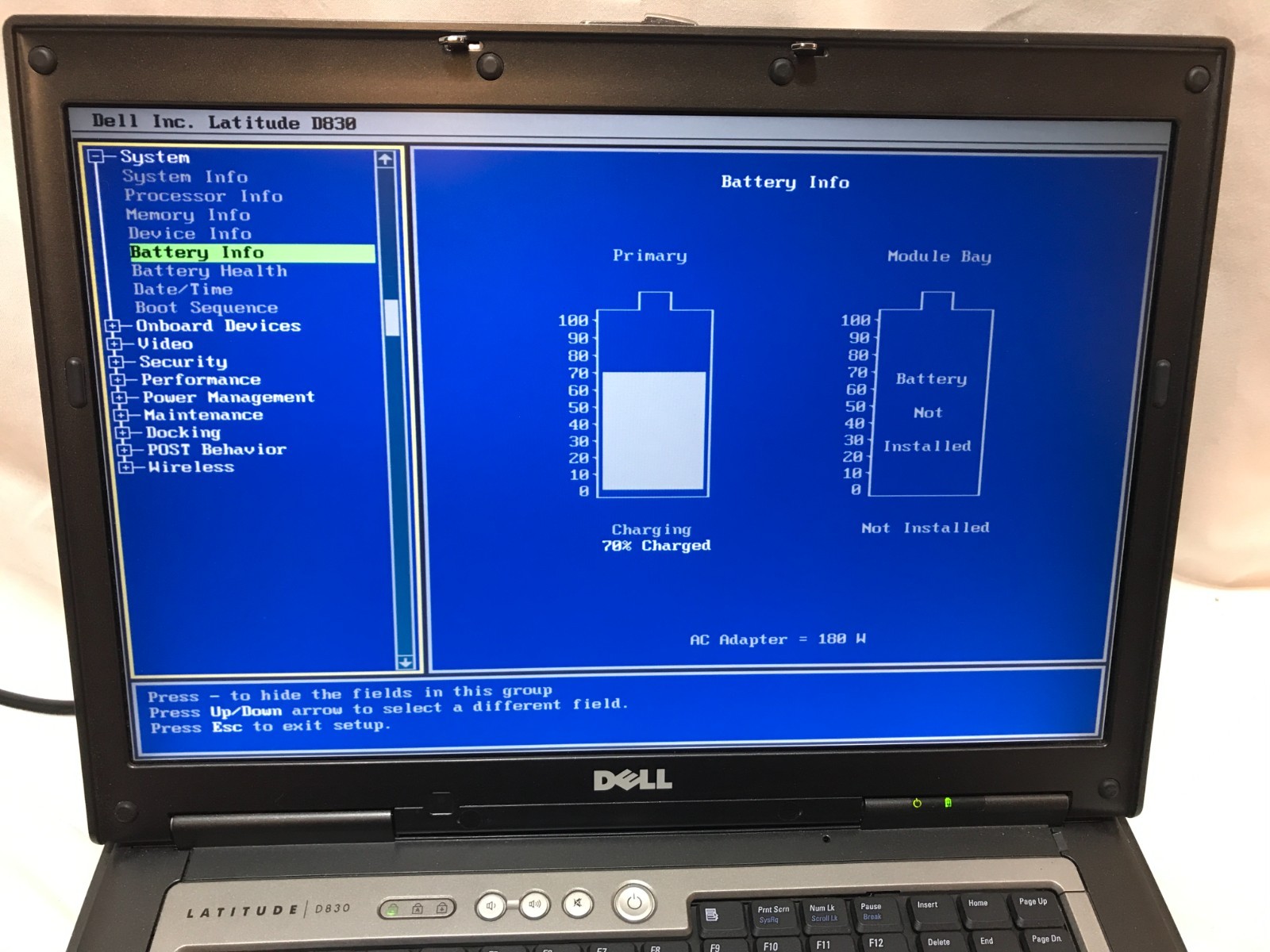The height and width of the screenshot is (952, 1270).
Task: Click the Pause Break key
Action: [872, 911]
